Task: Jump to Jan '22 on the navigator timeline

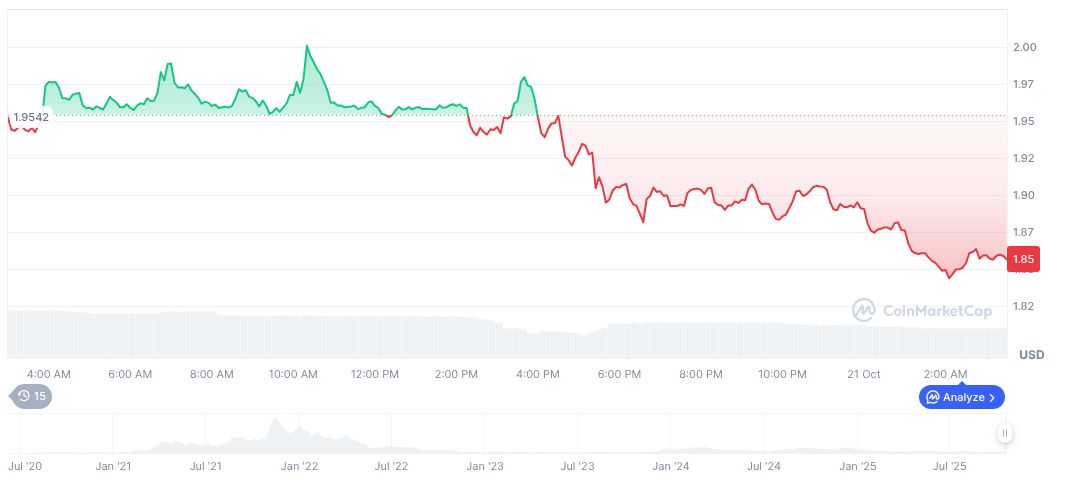Action: pyautogui.click(x=299, y=466)
